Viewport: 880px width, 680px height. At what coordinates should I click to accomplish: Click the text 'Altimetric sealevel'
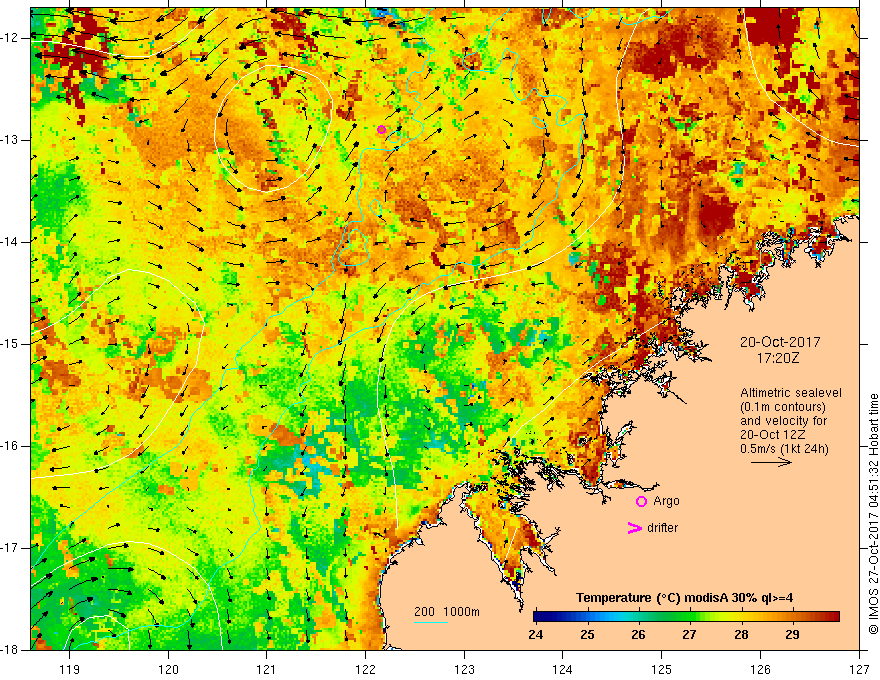pos(791,393)
